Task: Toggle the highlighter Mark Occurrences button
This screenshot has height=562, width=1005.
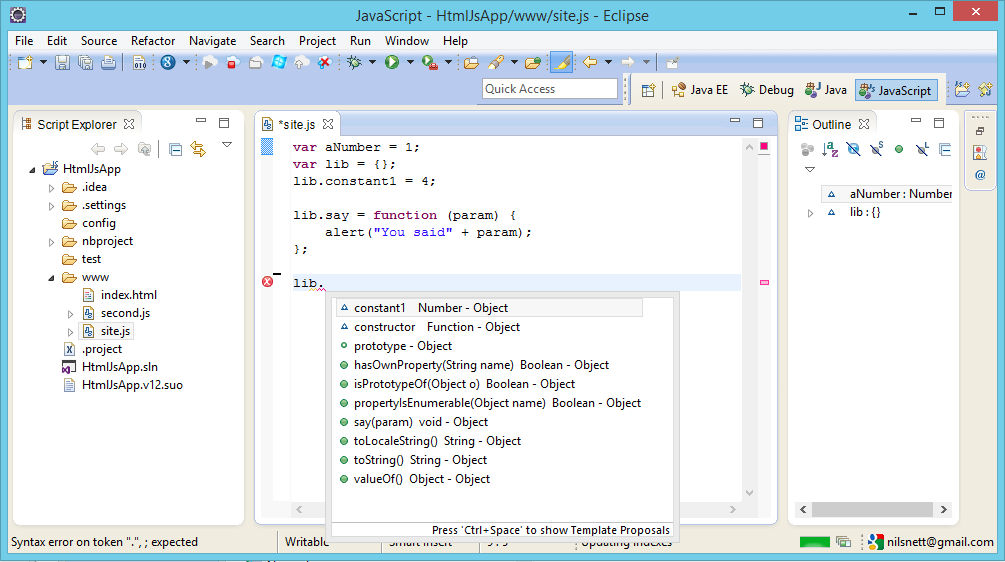Action: pyautogui.click(x=561, y=63)
